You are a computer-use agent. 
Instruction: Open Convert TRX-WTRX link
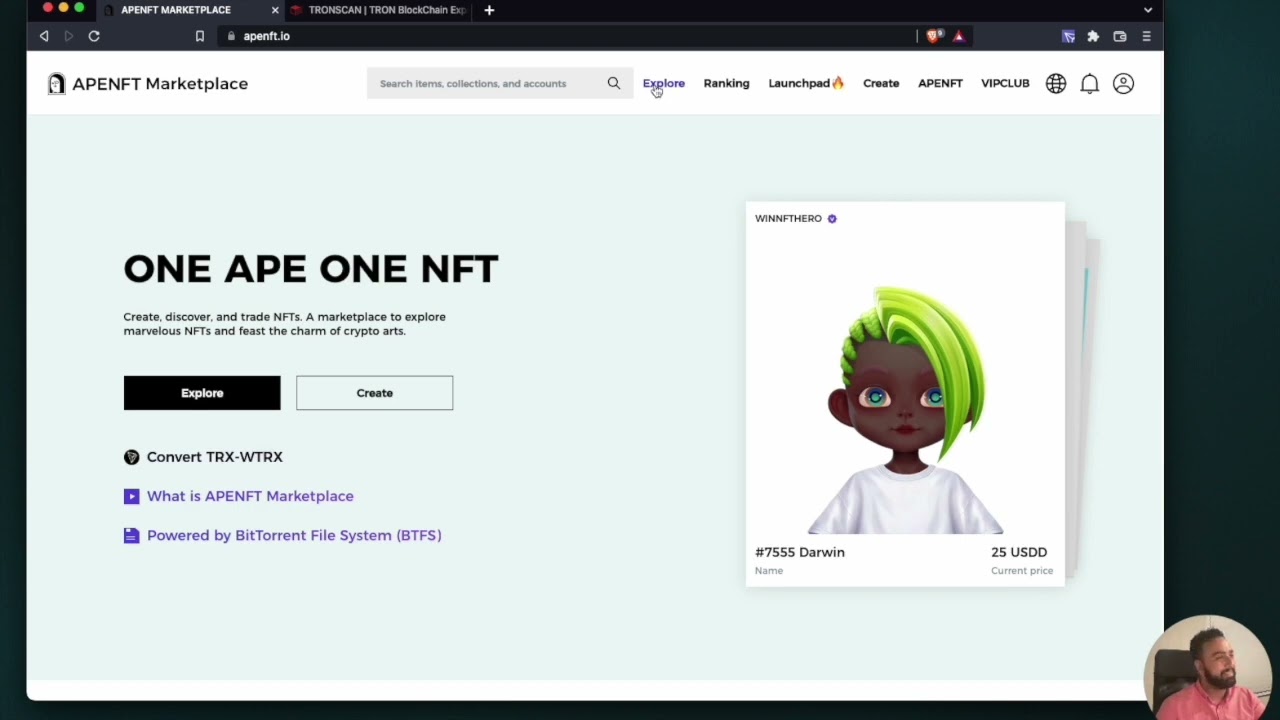(215, 457)
